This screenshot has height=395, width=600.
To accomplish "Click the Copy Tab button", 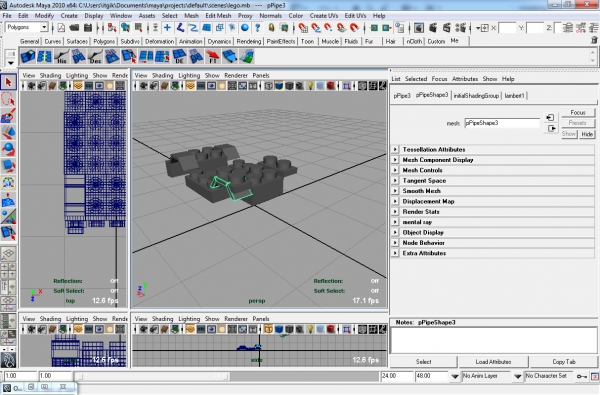I will point(564,362).
